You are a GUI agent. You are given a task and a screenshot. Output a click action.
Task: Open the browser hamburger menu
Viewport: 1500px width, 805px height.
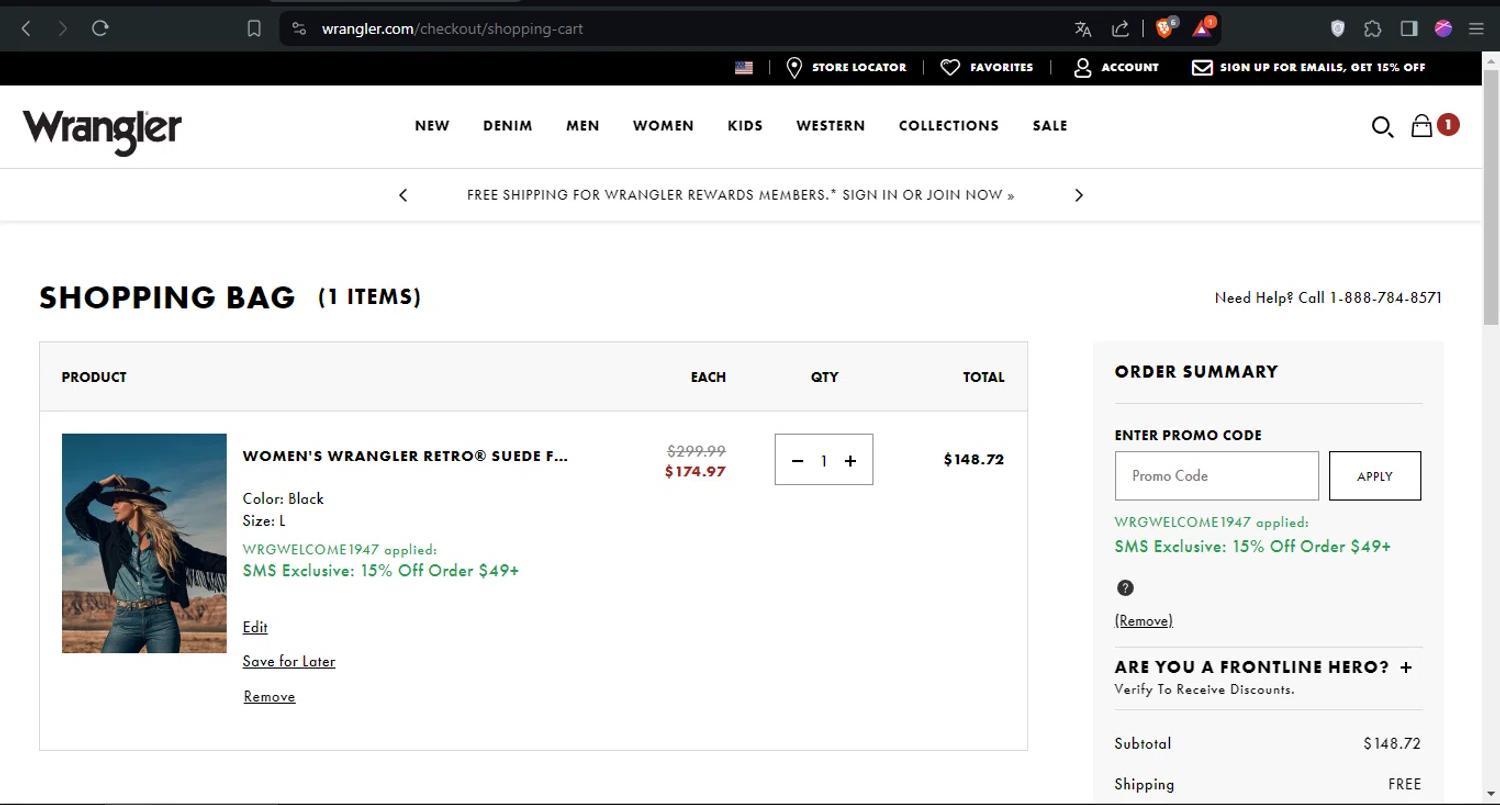click(x=1476, y=28)
